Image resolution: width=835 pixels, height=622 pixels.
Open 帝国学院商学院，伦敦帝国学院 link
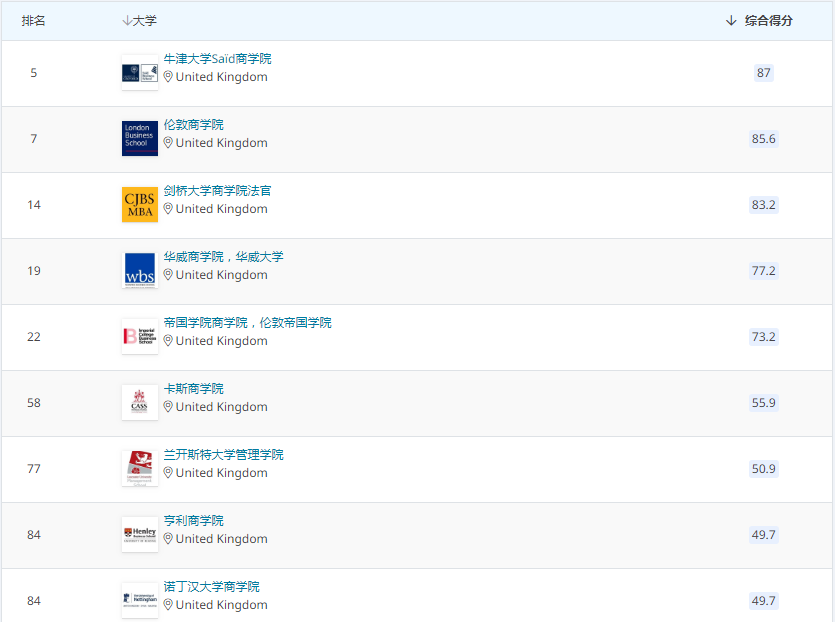[x=247, y=323]
